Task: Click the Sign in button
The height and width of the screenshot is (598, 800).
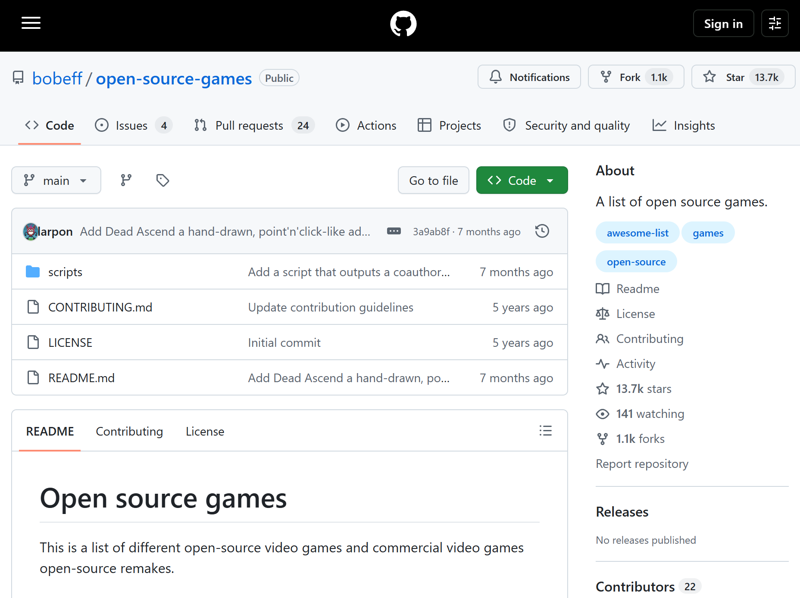Action: (x=723, y=23)
